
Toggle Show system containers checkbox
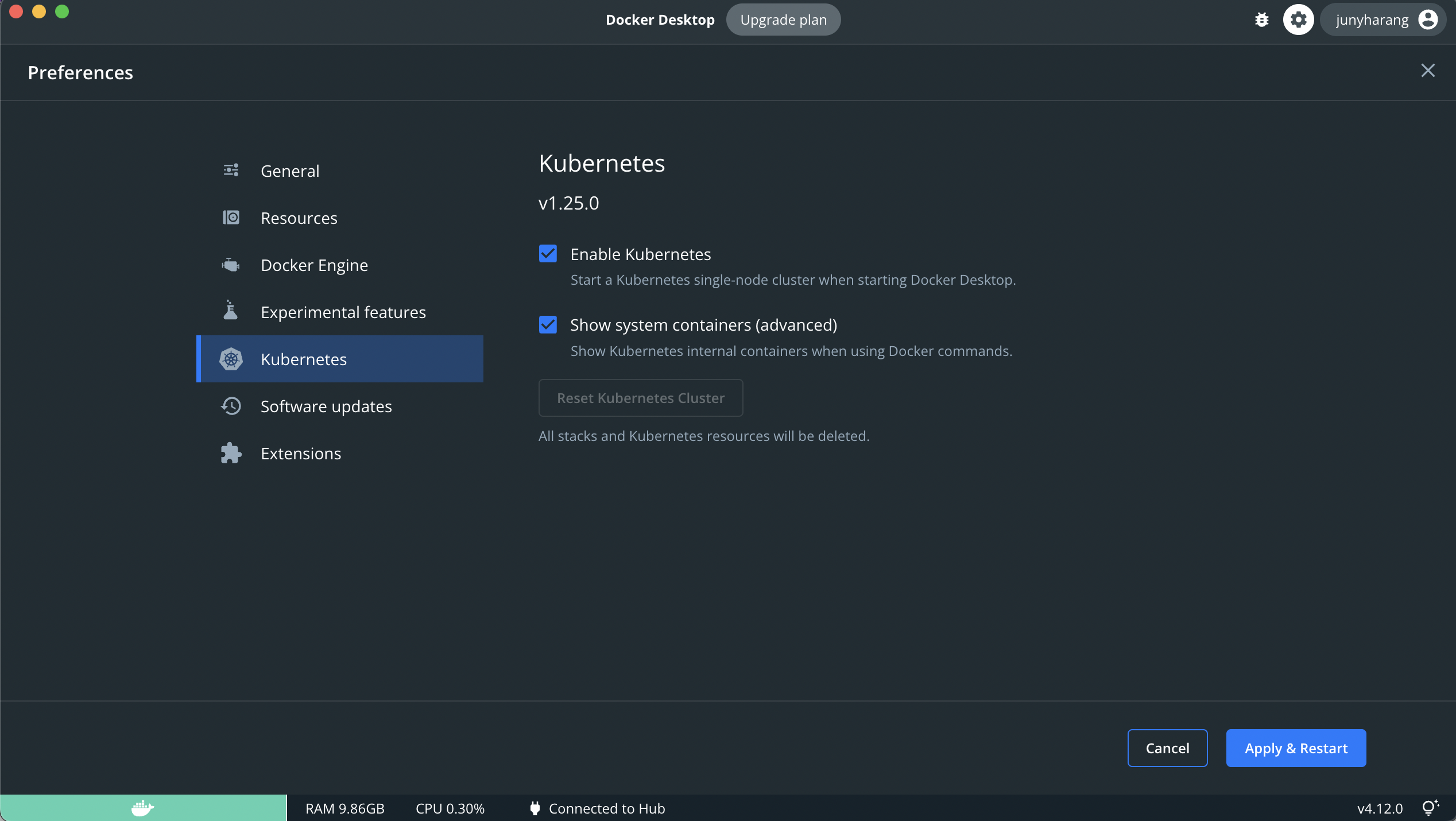coord(548,325)
